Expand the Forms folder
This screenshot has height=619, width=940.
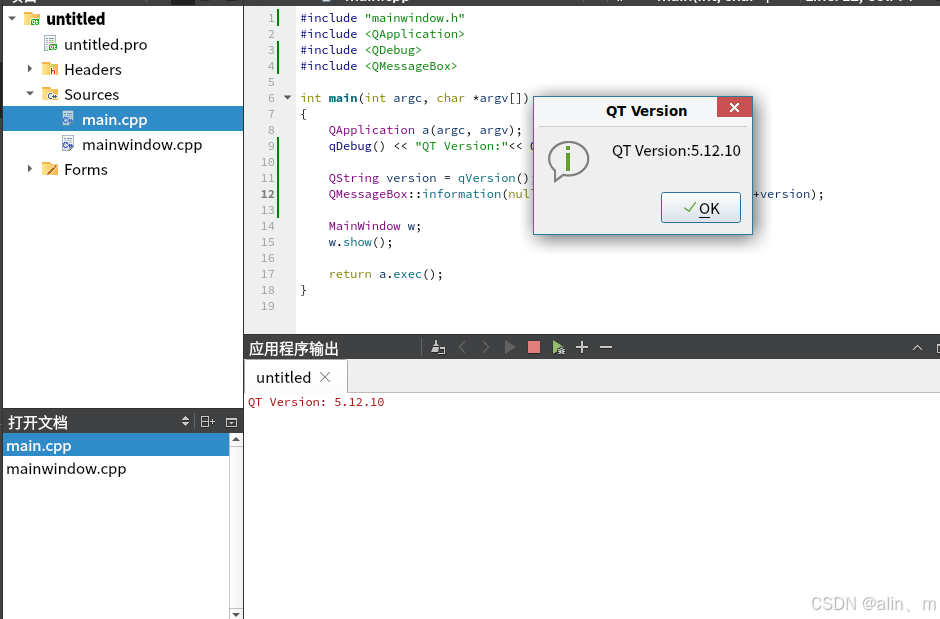click(29, 169)
